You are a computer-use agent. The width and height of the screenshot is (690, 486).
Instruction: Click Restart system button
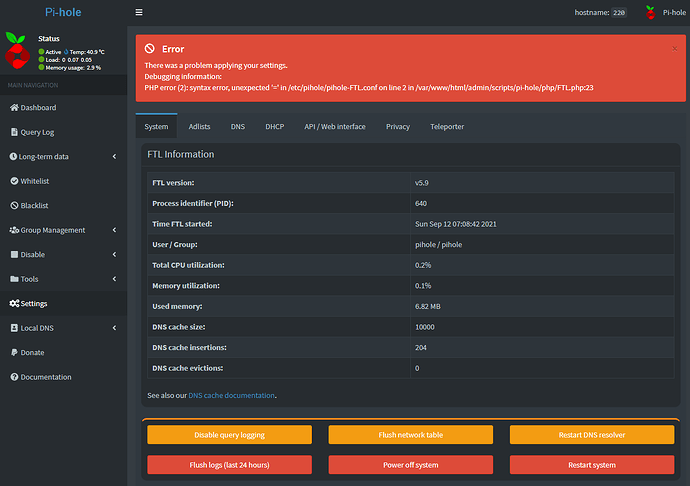592,465
